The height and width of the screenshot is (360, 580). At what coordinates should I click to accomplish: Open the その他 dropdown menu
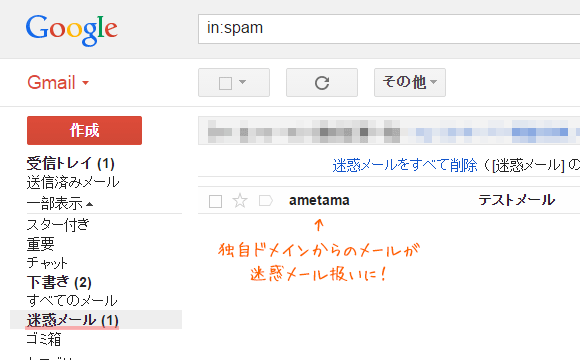pos(409,83)
